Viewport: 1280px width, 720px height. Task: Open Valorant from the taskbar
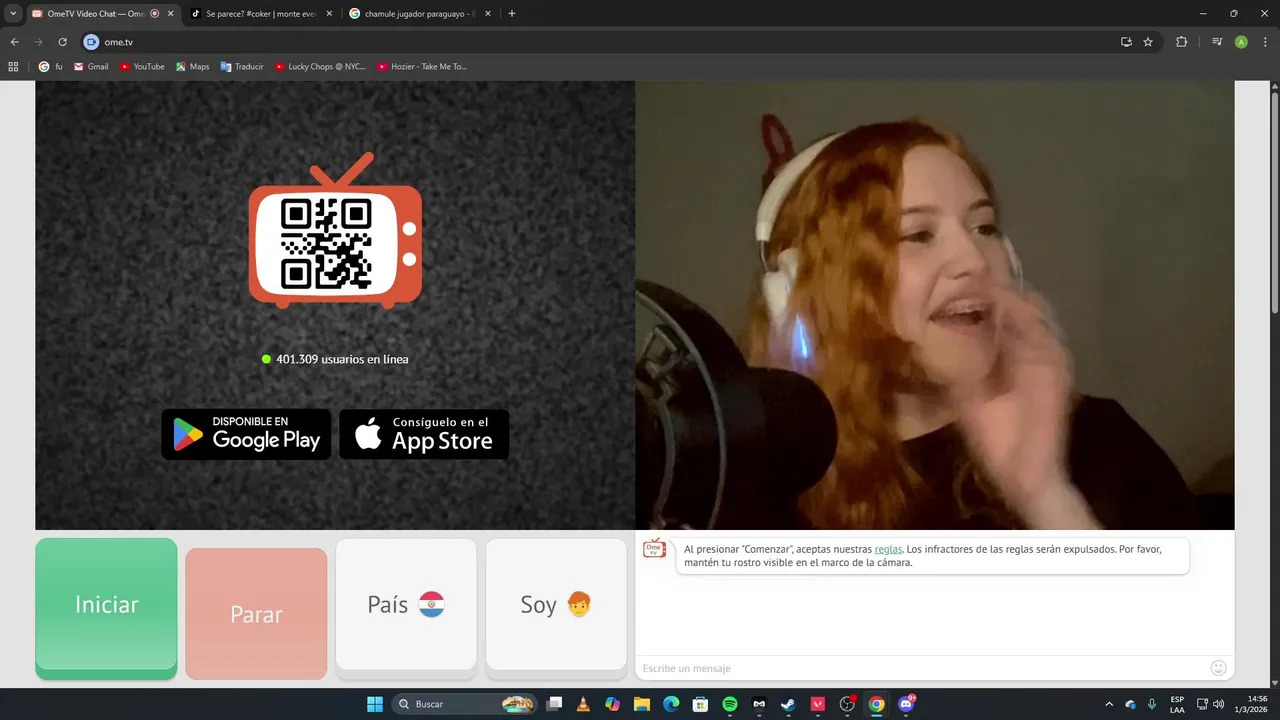pyautogui.click(x=818, y=704)
